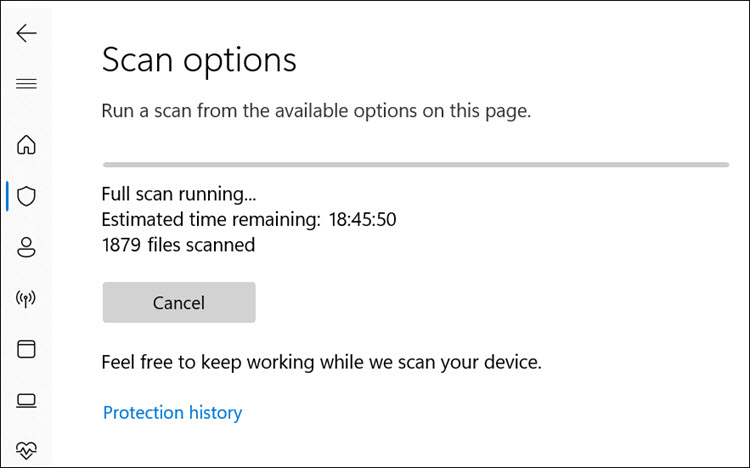750x468 pixels.
Task: Click the 'Run a scan' description text
Action: [316, 110]
